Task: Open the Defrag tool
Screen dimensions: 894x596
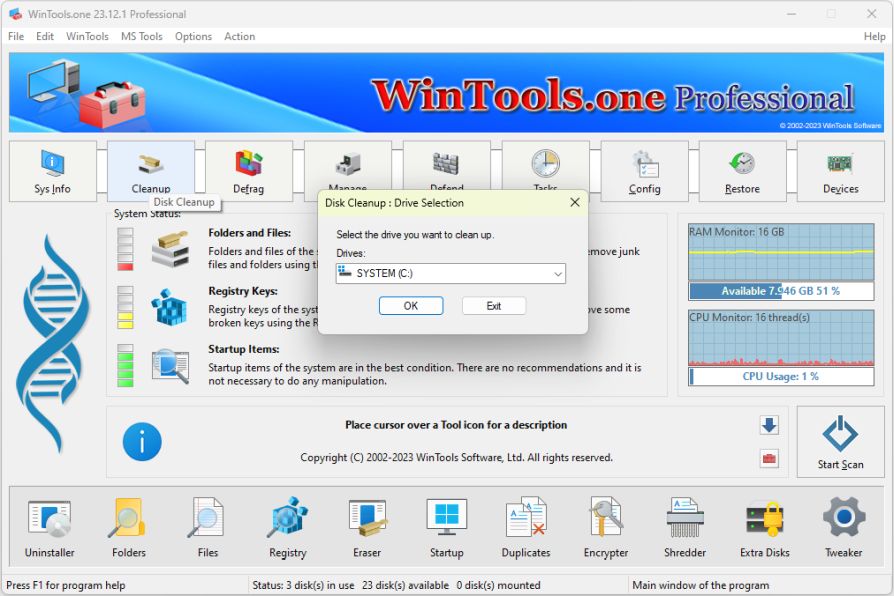Action: (249, 171)
